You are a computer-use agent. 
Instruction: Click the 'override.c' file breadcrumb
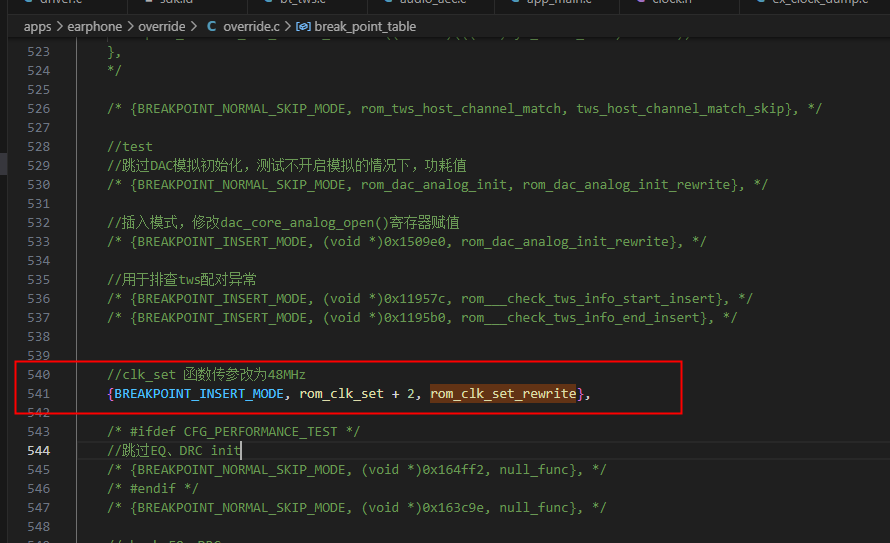click(x=251, y=27)
